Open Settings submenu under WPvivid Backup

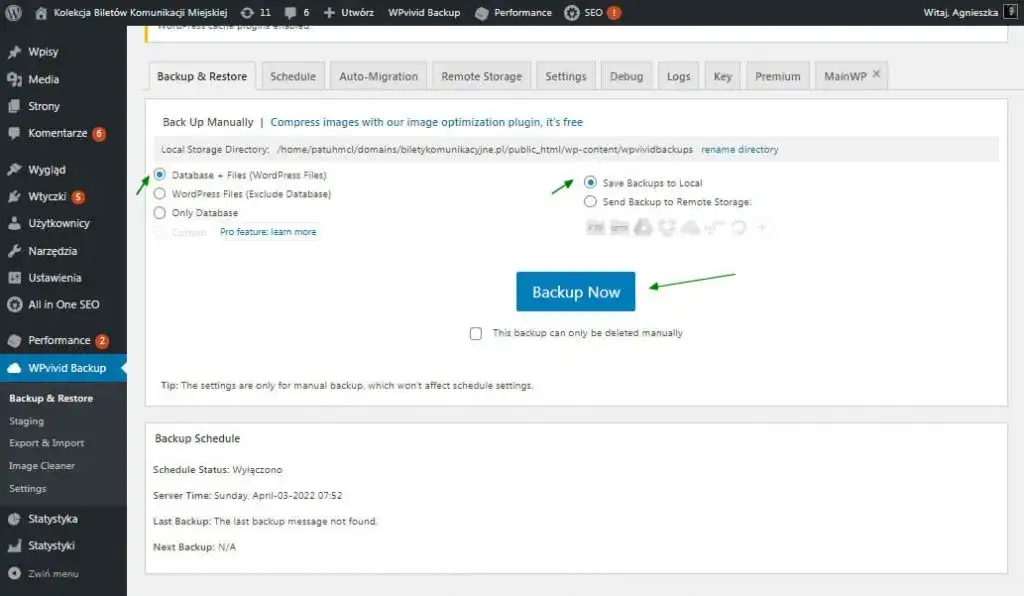click(x=27, y=488)
